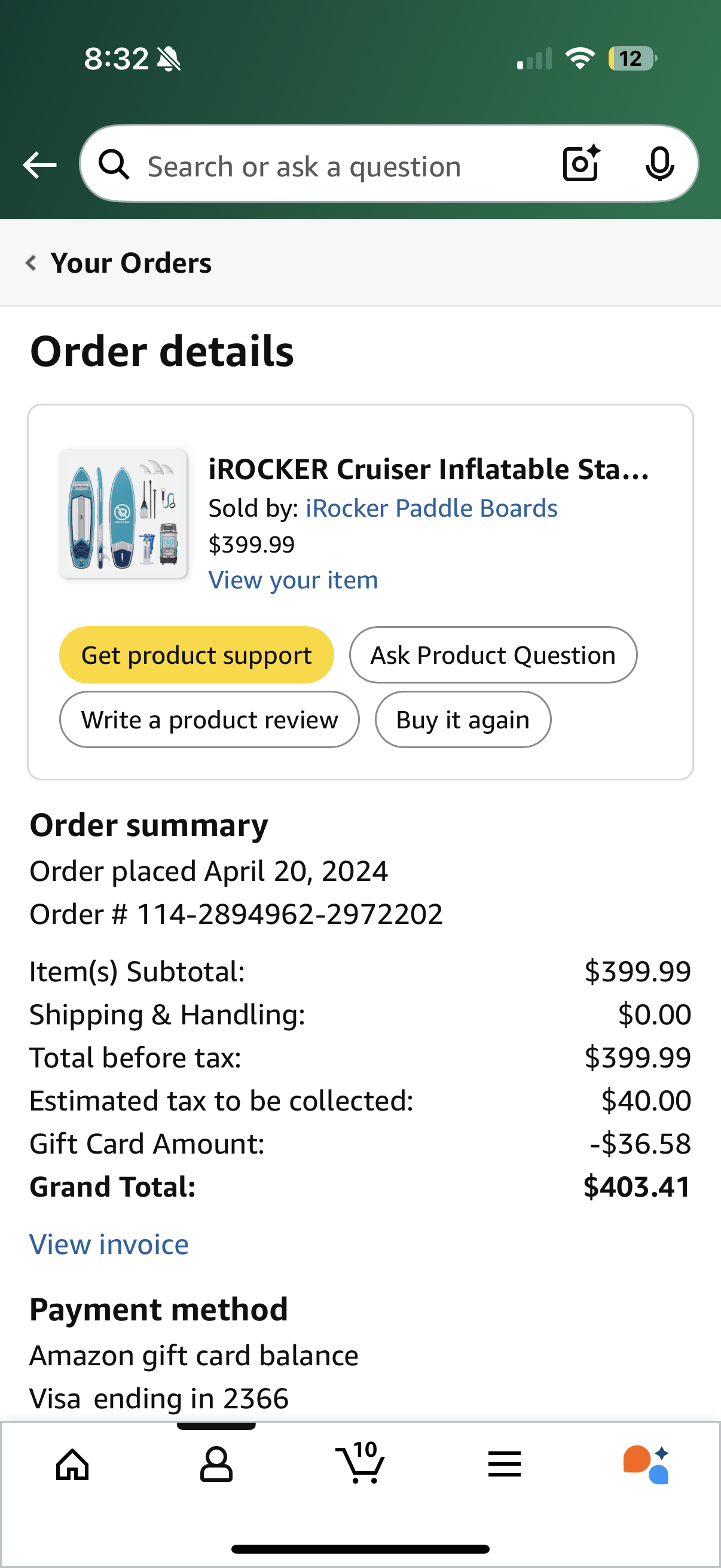This screenshot has height=1568, width=721.
Task: Open the hamburger menu tab
Action: [x=505, y=1465]
